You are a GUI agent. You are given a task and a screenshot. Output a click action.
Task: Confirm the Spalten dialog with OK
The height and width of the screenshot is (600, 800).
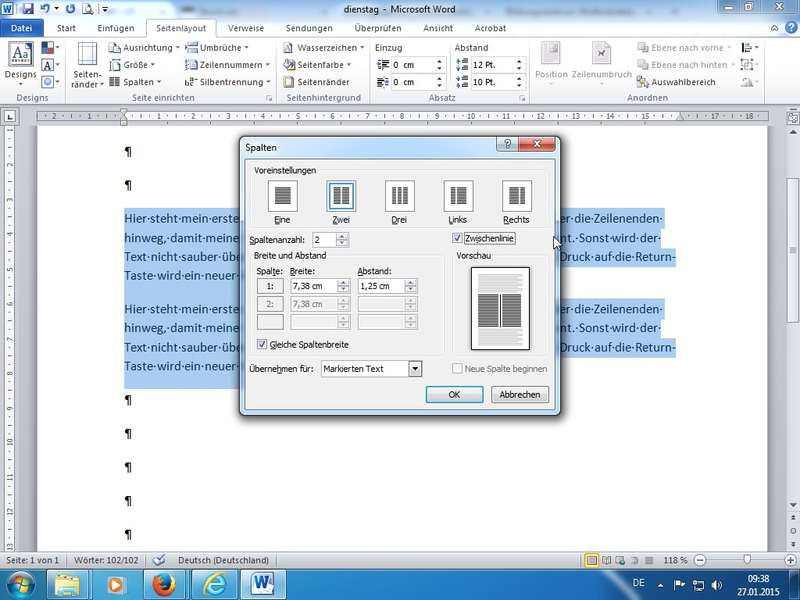coord(454,395)
